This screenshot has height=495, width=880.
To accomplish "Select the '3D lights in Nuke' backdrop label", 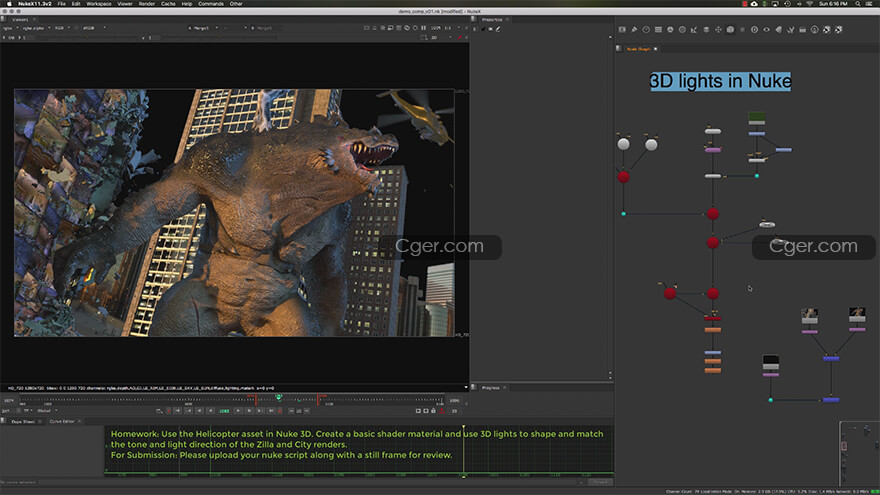I will point(721,81).
